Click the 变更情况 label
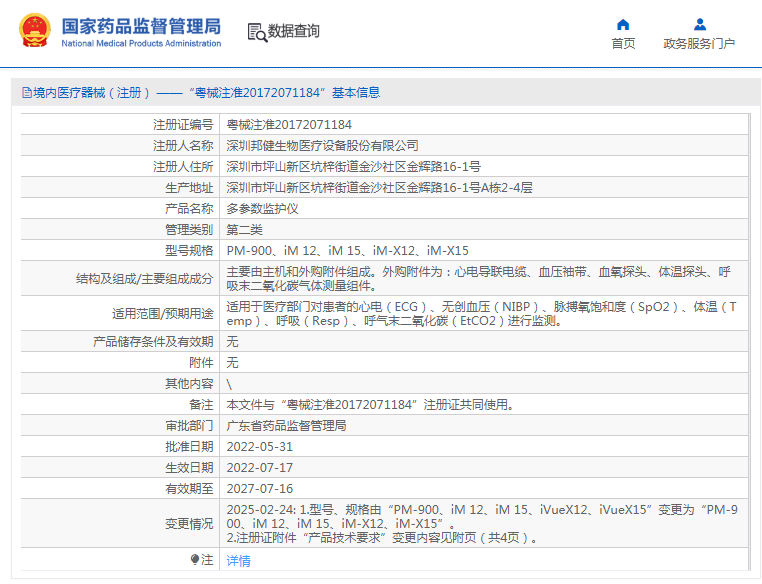Screen dimensions: 762x584 click(x=189, y=523)
